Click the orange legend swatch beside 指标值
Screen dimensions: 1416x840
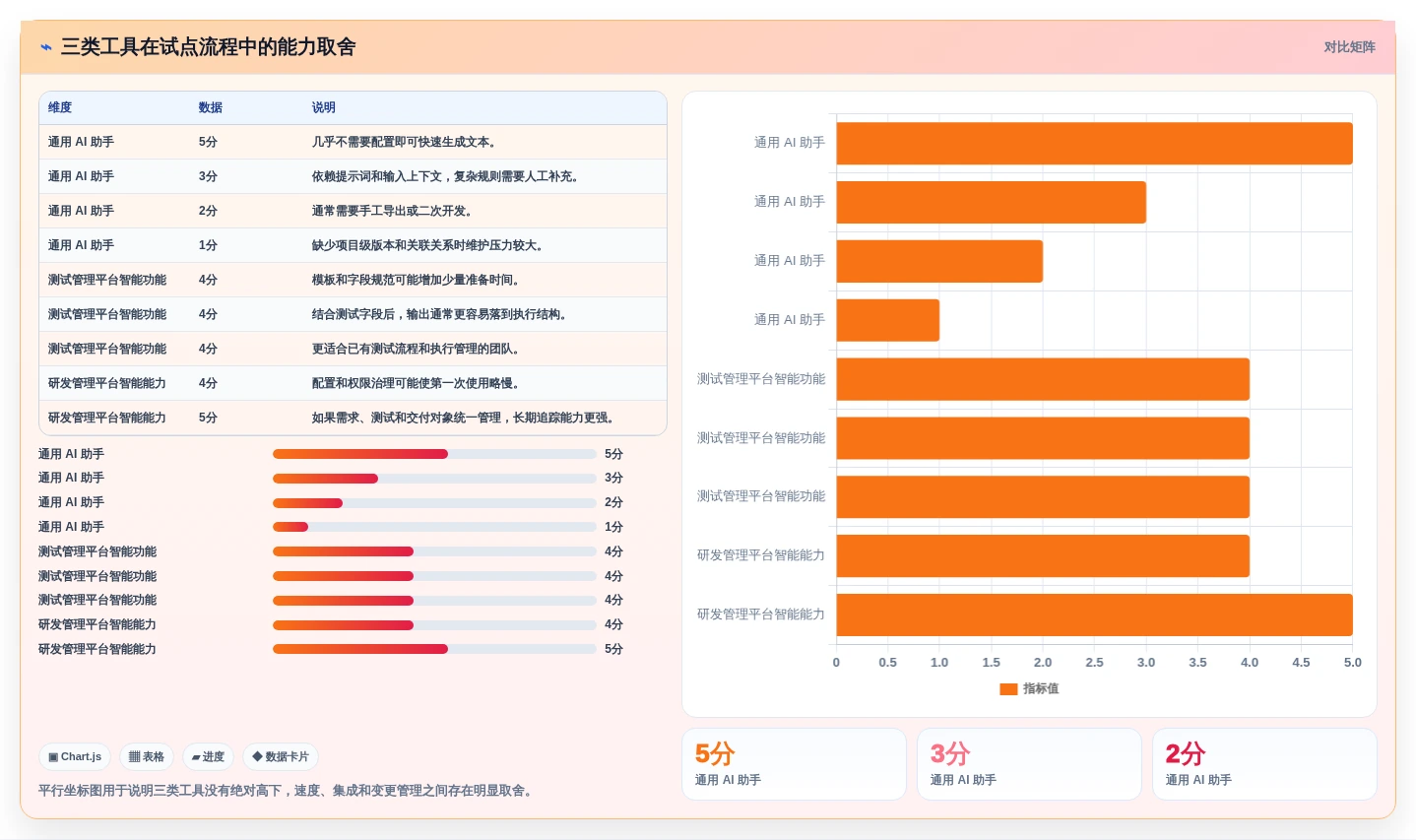click(1008, 689)
